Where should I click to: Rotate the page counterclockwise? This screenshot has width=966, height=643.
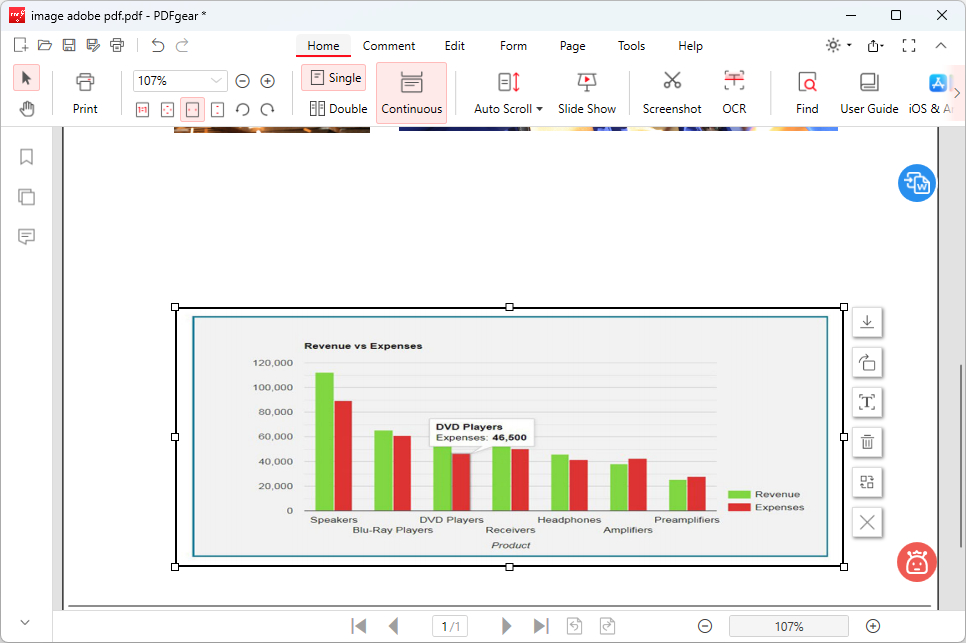[243, 110]
